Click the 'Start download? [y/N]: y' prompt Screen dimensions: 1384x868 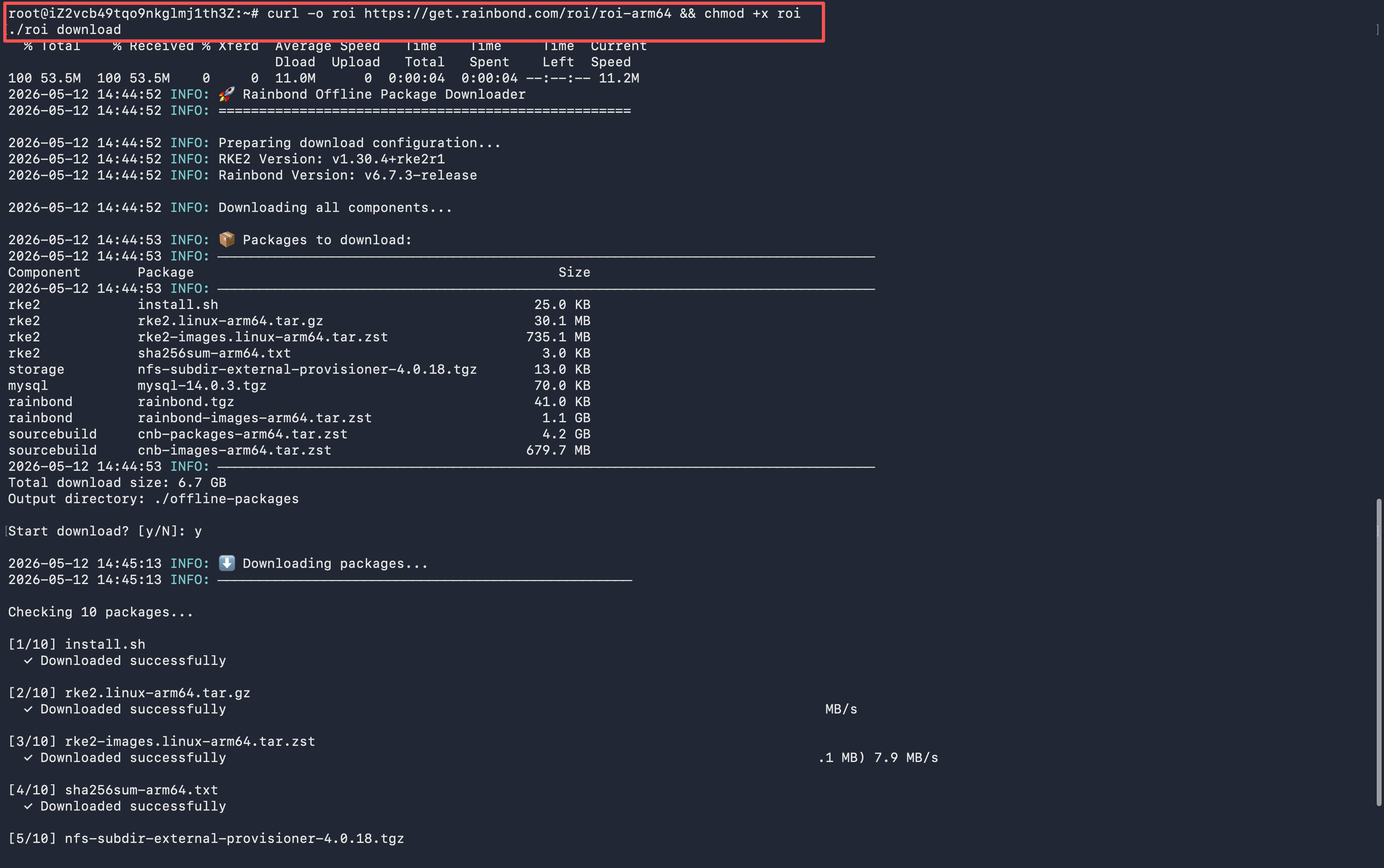tap(105, 531)
